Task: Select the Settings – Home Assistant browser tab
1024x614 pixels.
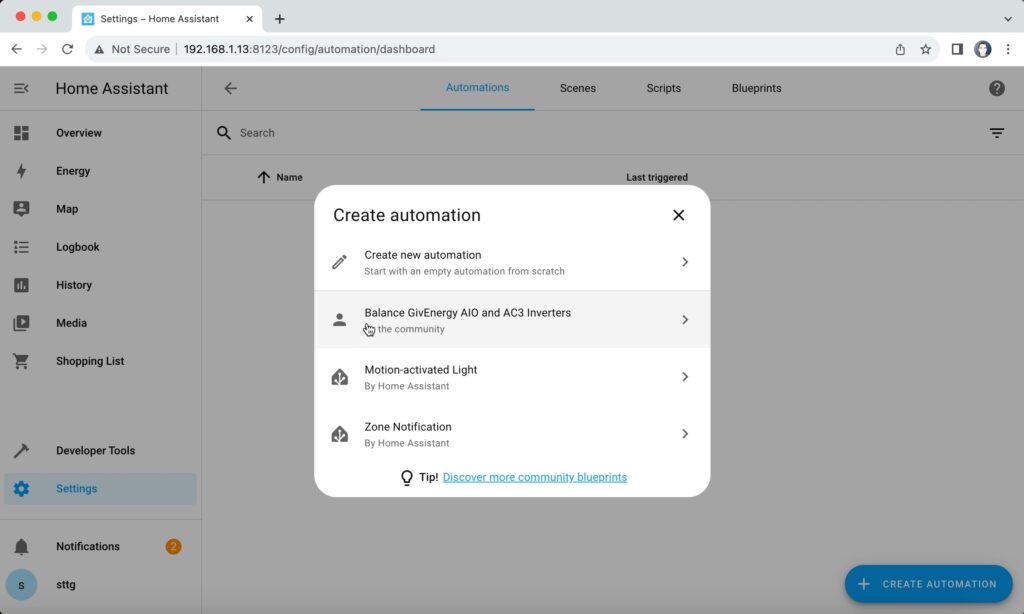Action: coord(167,19)
